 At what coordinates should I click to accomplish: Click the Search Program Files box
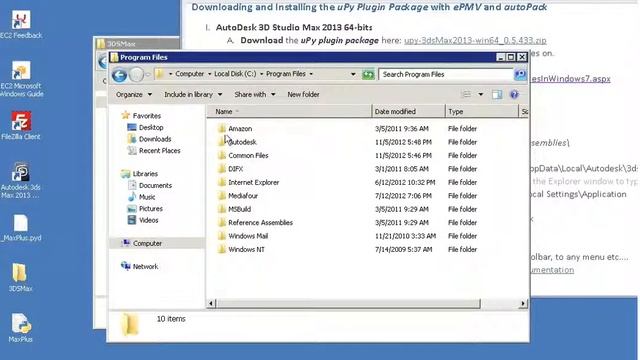[446, 74]
